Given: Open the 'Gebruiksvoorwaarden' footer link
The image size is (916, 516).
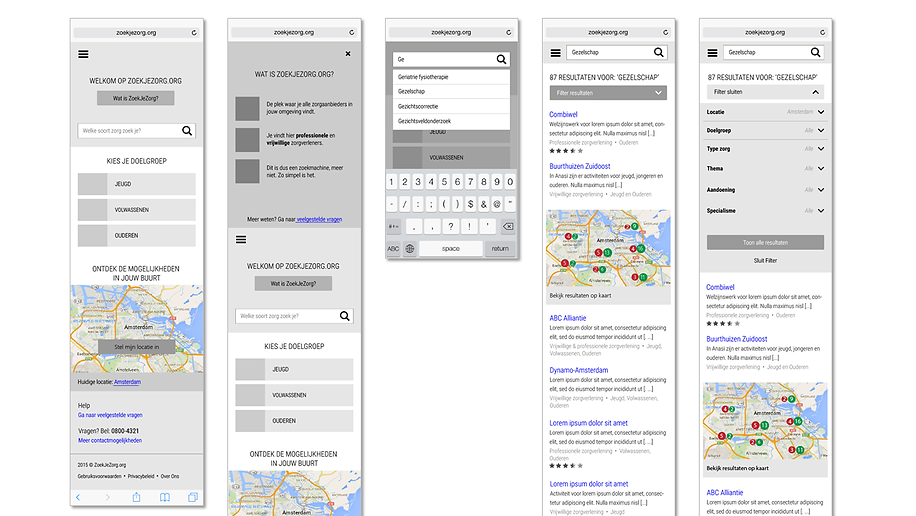Looking at the screenshot, I should [100, 477].
